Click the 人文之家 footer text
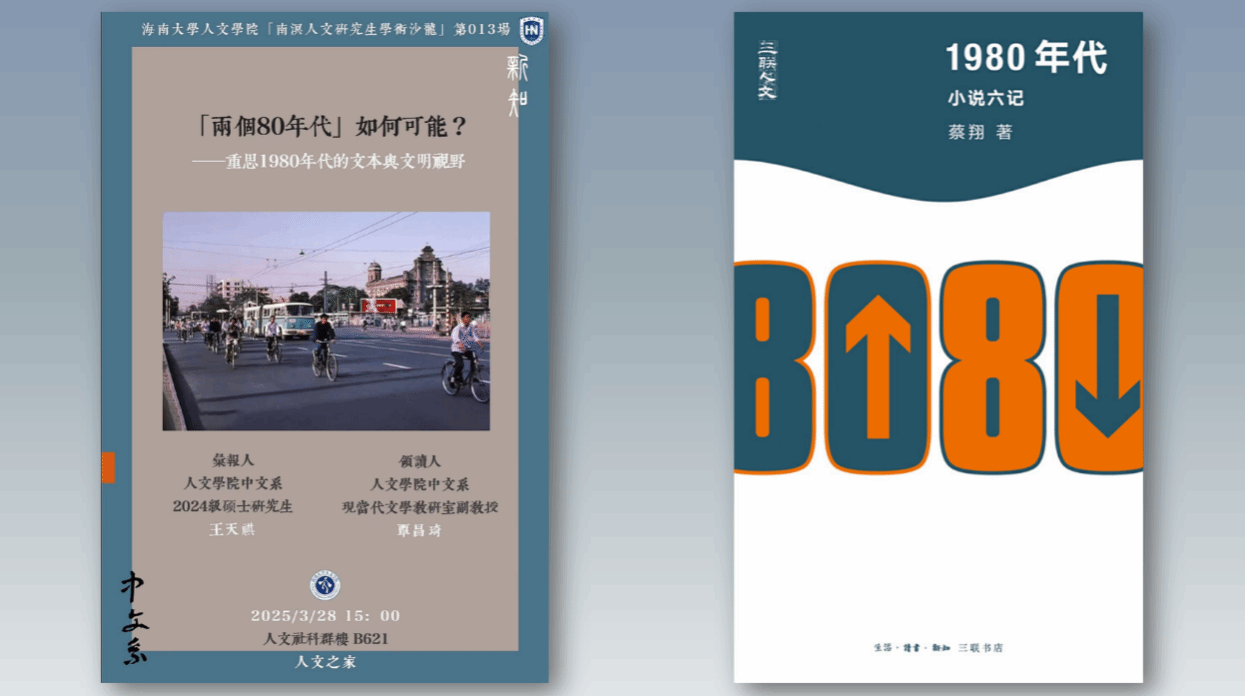The image size is (1246, 696). [325, 662]
